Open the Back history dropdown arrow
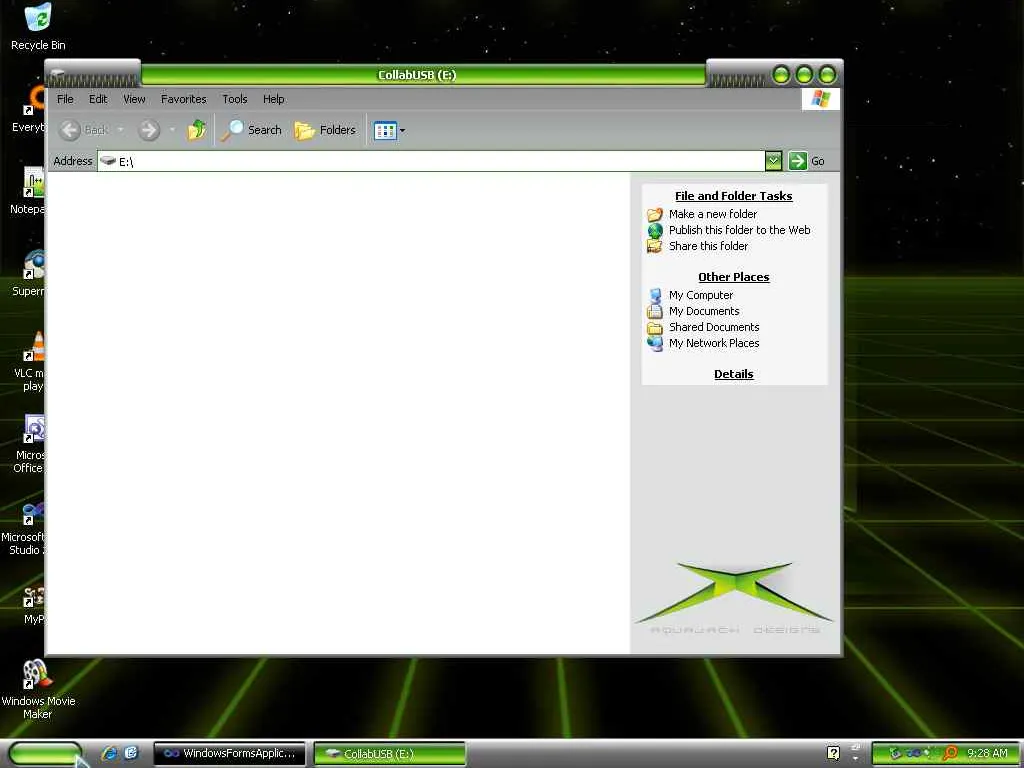The height and width of the screenshot is (768, 1024). (120, 130)
